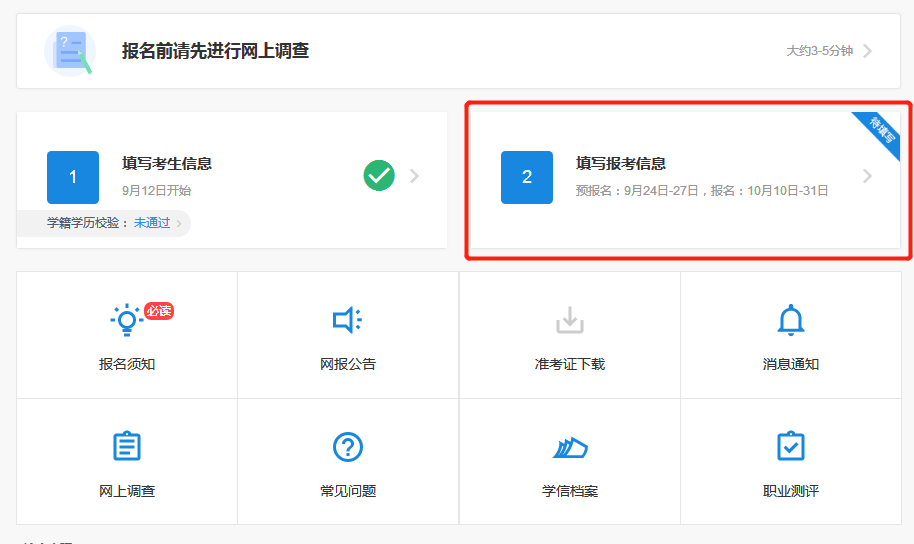Click the 必读 red badge
This screenshot has height=544, width=914.
pos(159,311)
